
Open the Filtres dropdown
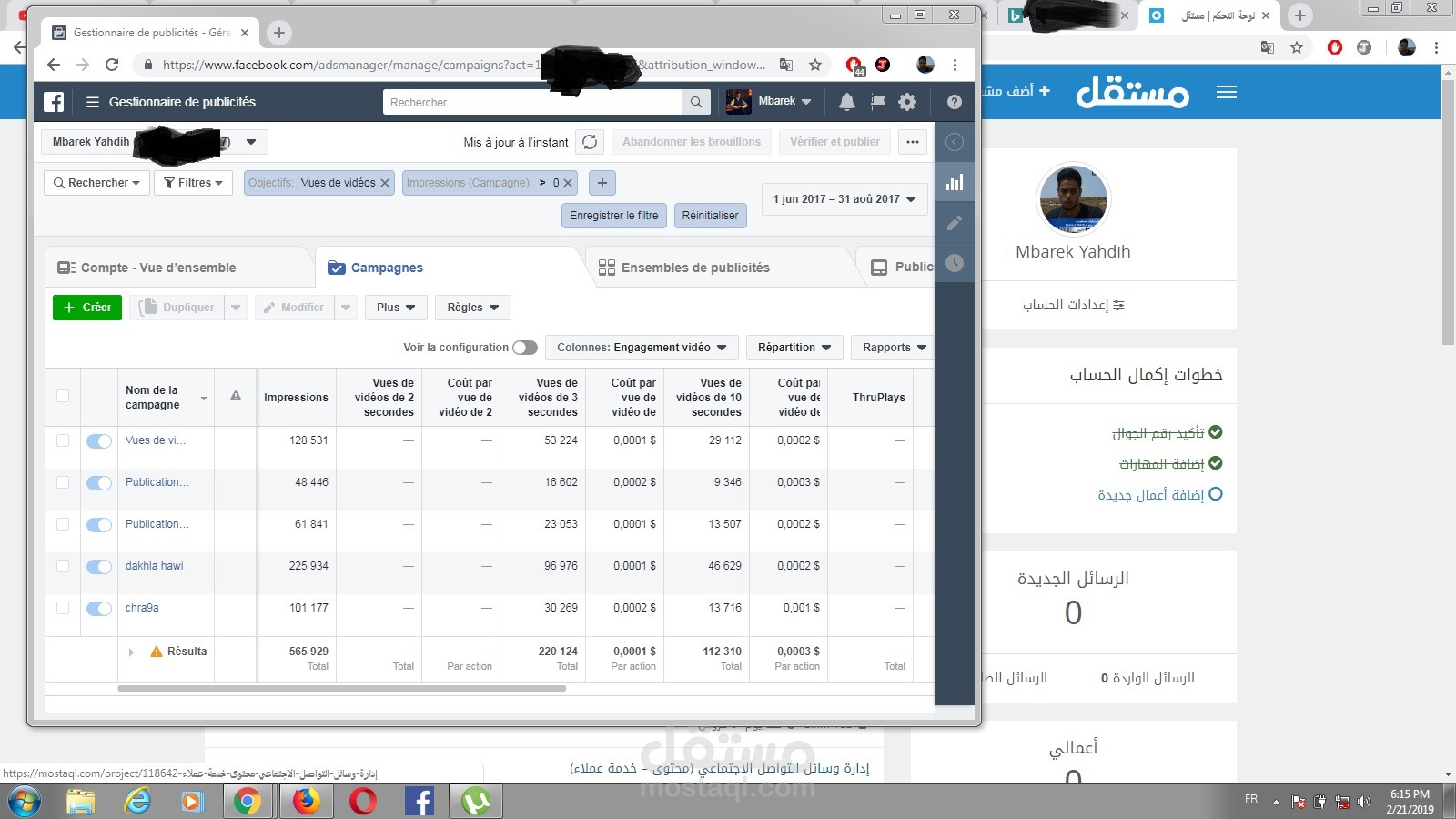(193, 183)
